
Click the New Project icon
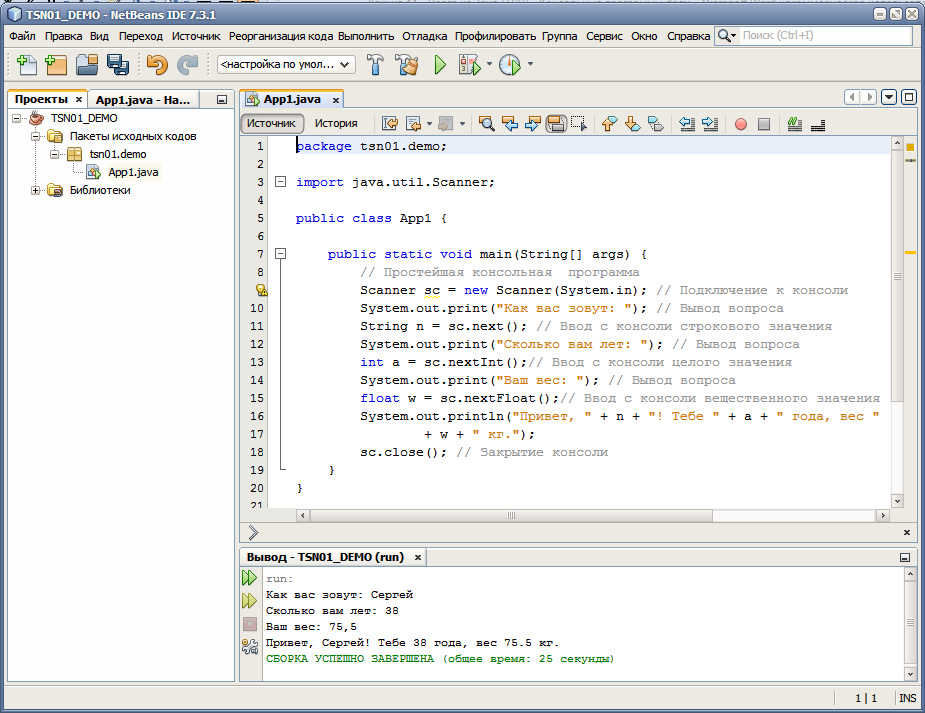pos(56,65)
